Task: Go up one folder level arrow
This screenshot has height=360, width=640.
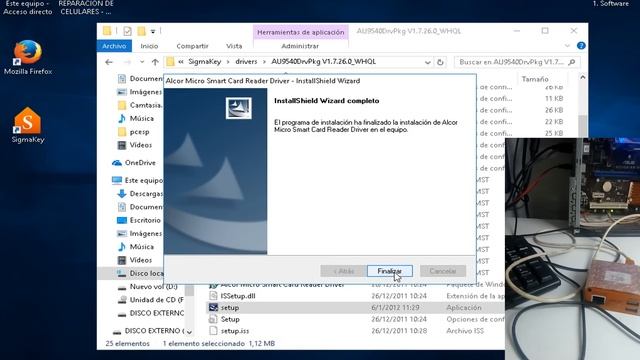Action: [155, 62]
